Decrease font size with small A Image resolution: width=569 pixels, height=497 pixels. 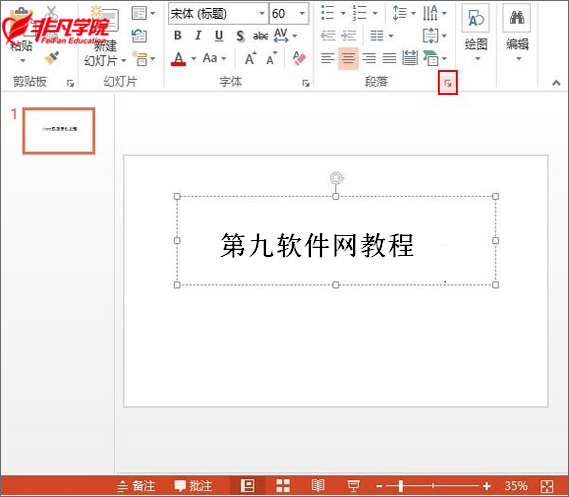tap(271, 58)
